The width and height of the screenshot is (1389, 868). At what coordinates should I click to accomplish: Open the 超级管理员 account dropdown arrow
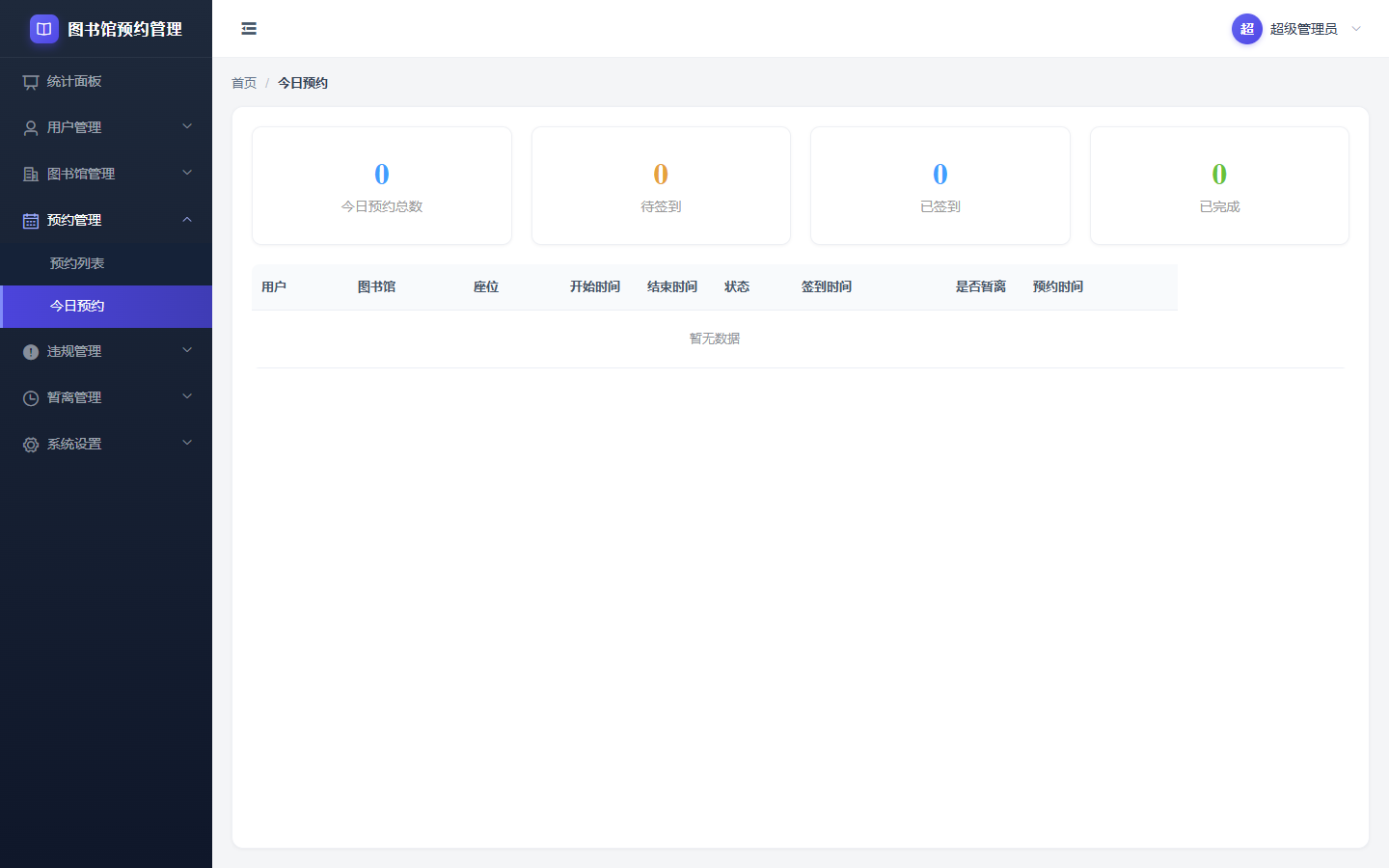1356,29
